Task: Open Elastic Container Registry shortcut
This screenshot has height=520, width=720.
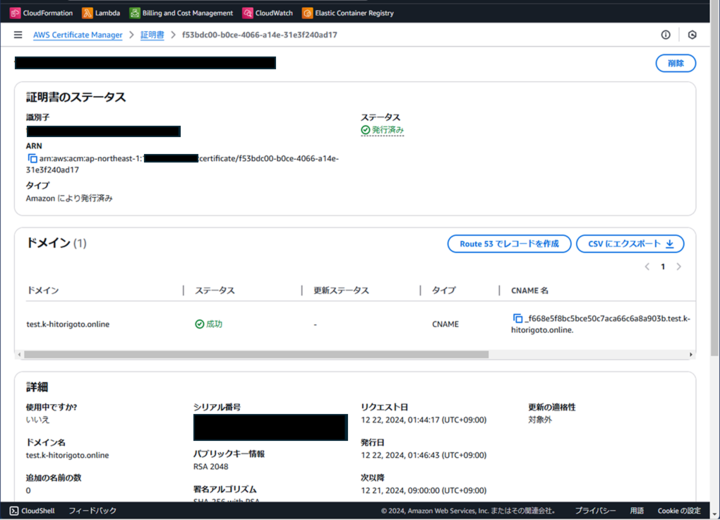Action: (348, 13)
